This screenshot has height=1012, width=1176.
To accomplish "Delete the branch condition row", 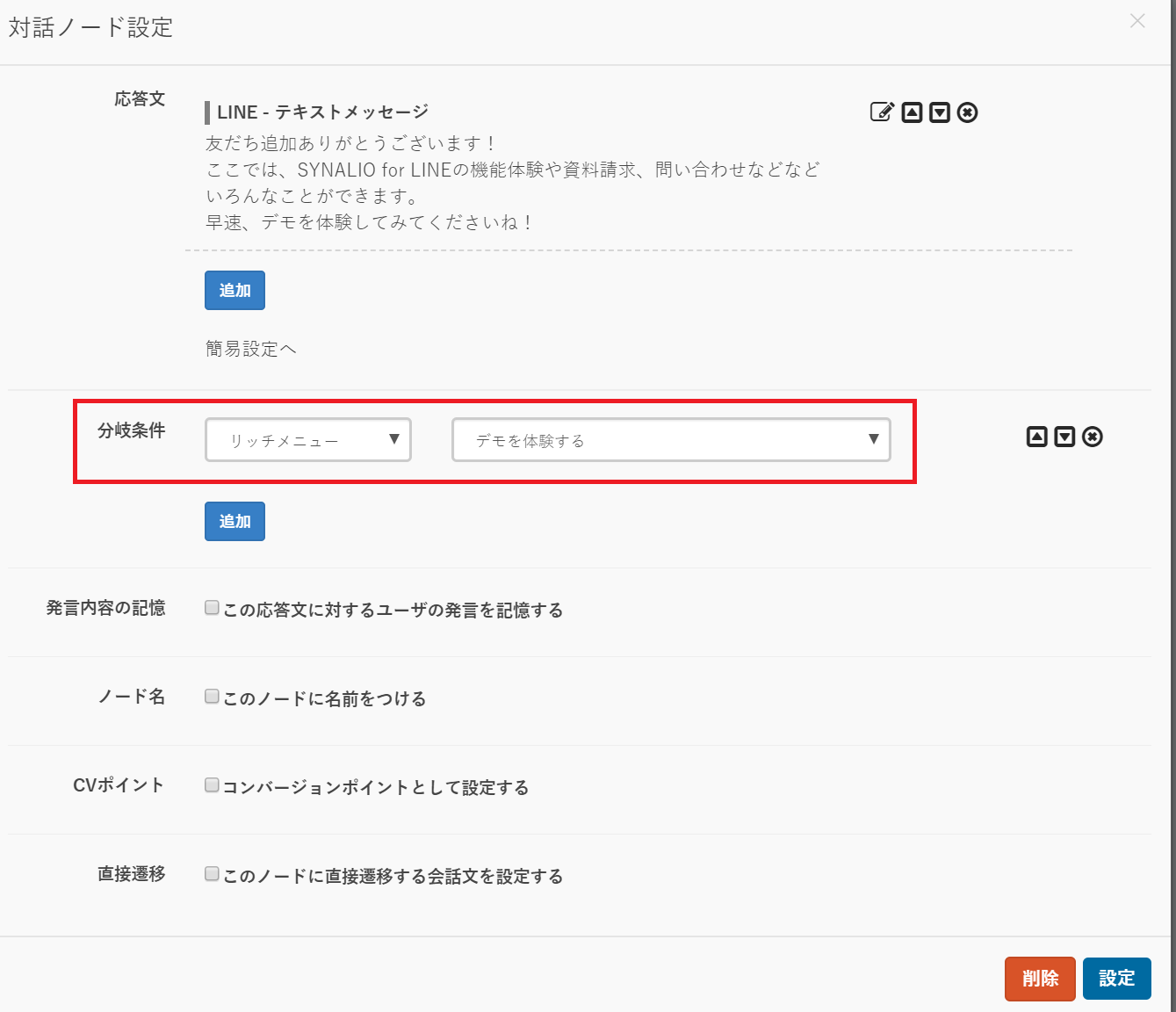I will 1092,437.
